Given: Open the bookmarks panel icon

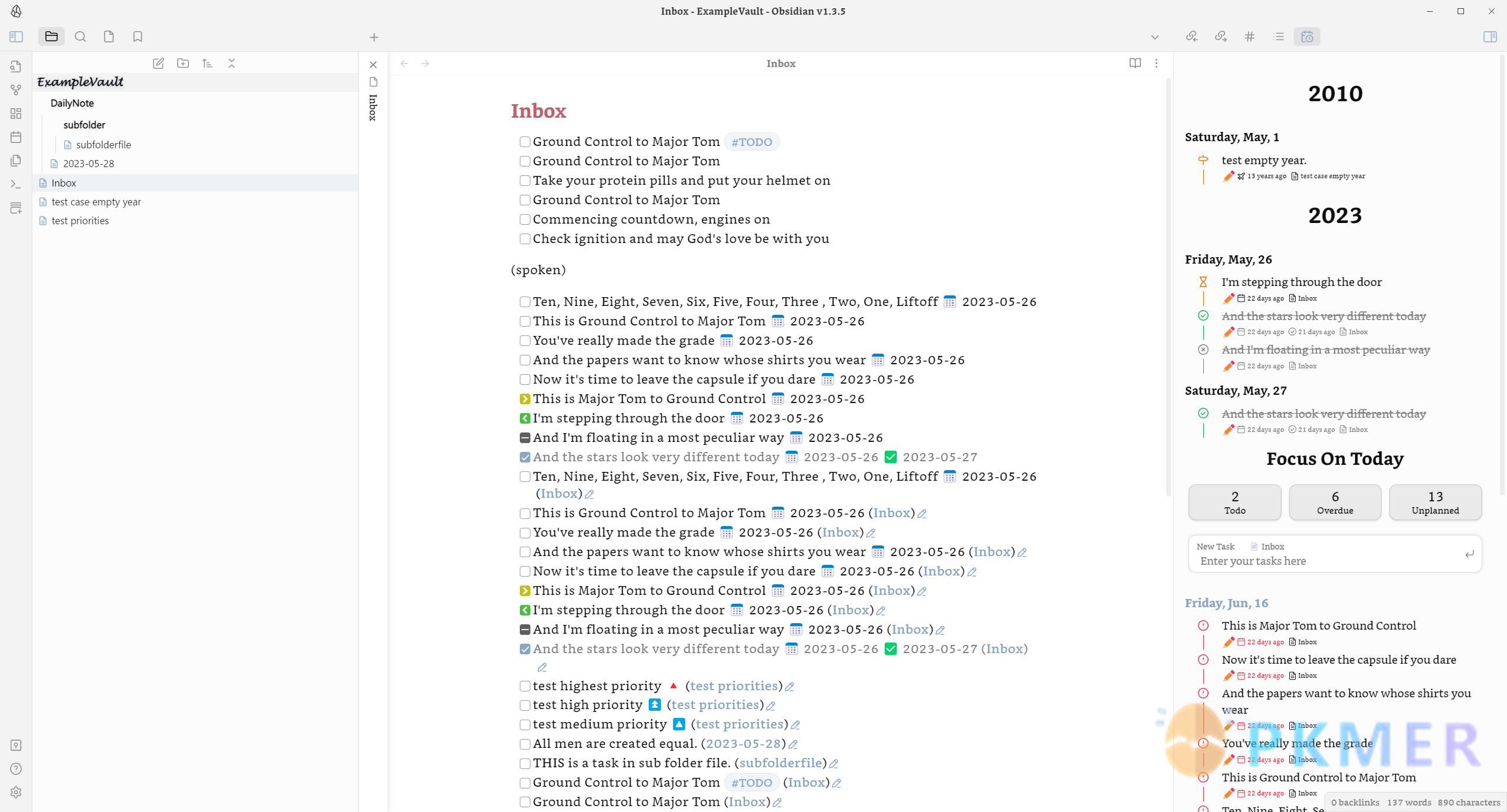Looking at the screenshot, I should 138,36.
